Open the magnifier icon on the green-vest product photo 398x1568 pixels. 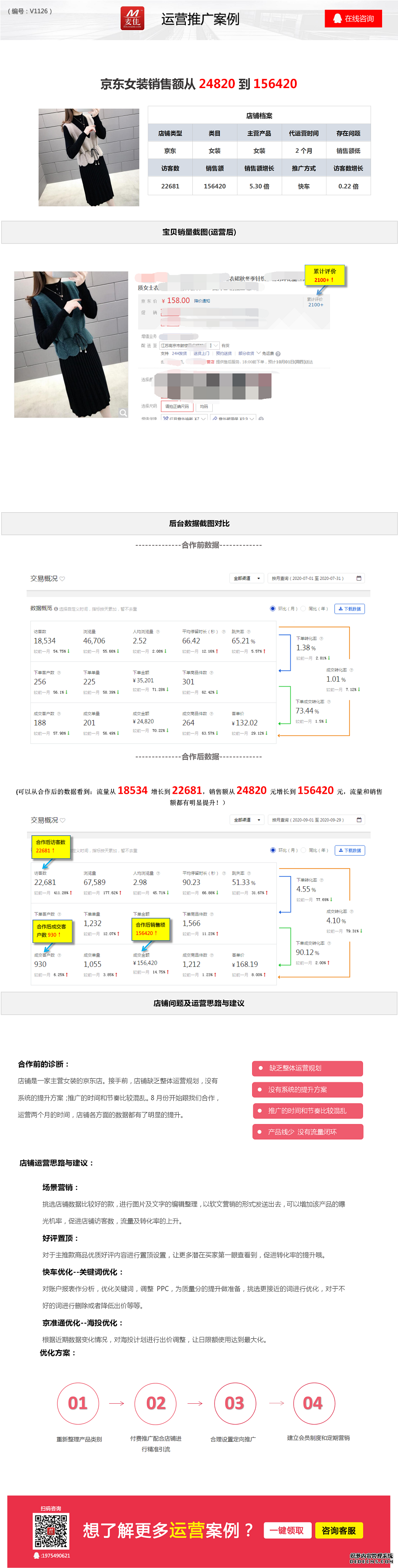point(123,413)
